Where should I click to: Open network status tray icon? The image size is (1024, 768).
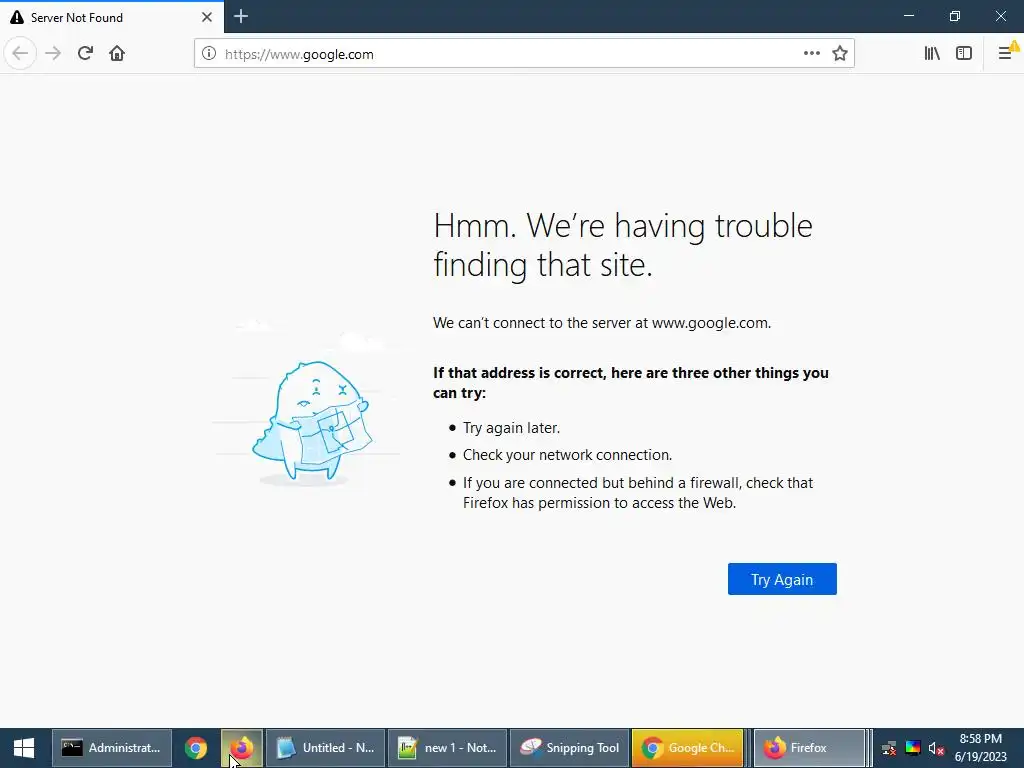[889, 748]
